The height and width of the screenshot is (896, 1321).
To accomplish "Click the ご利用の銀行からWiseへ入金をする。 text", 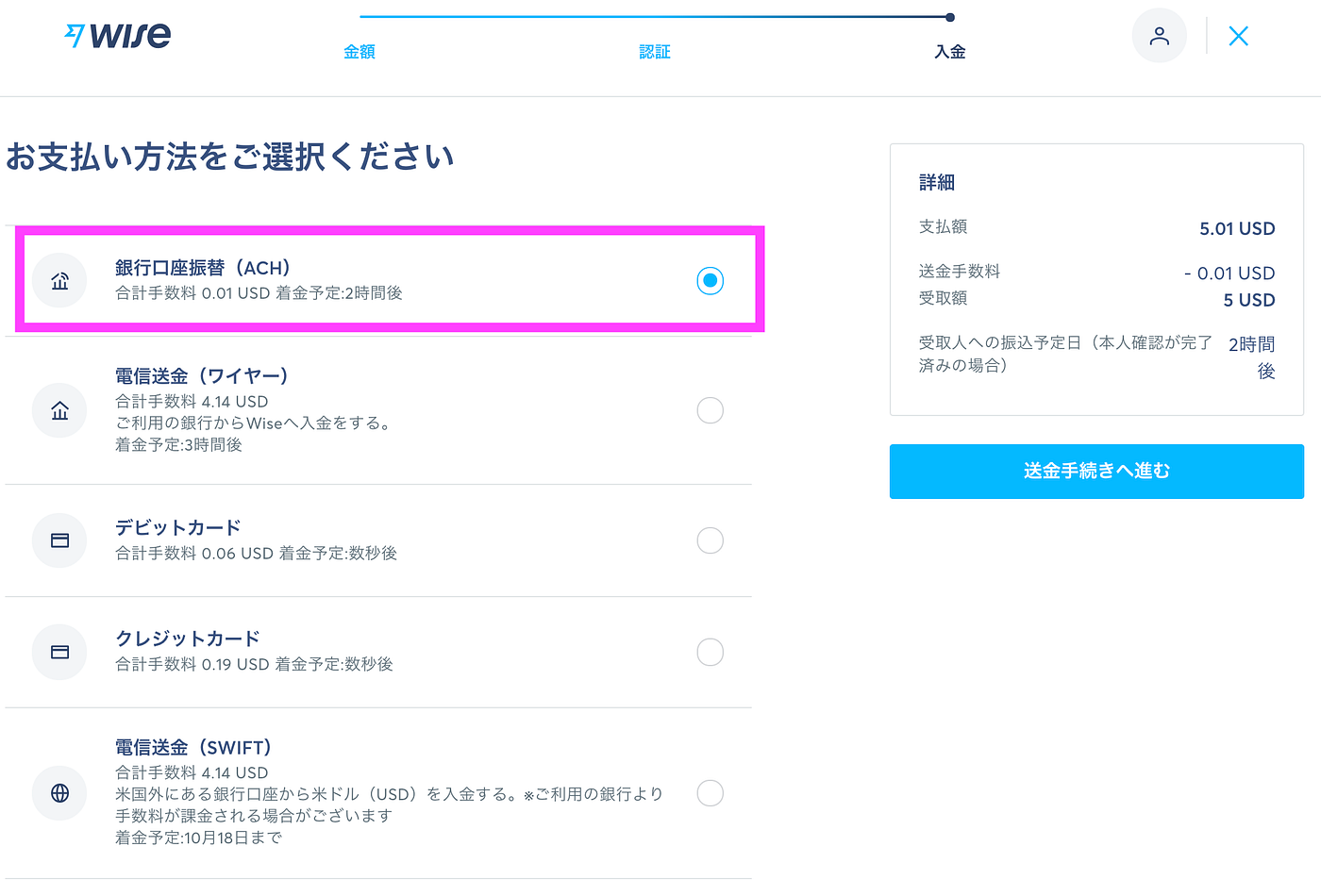I will point(252,423).
